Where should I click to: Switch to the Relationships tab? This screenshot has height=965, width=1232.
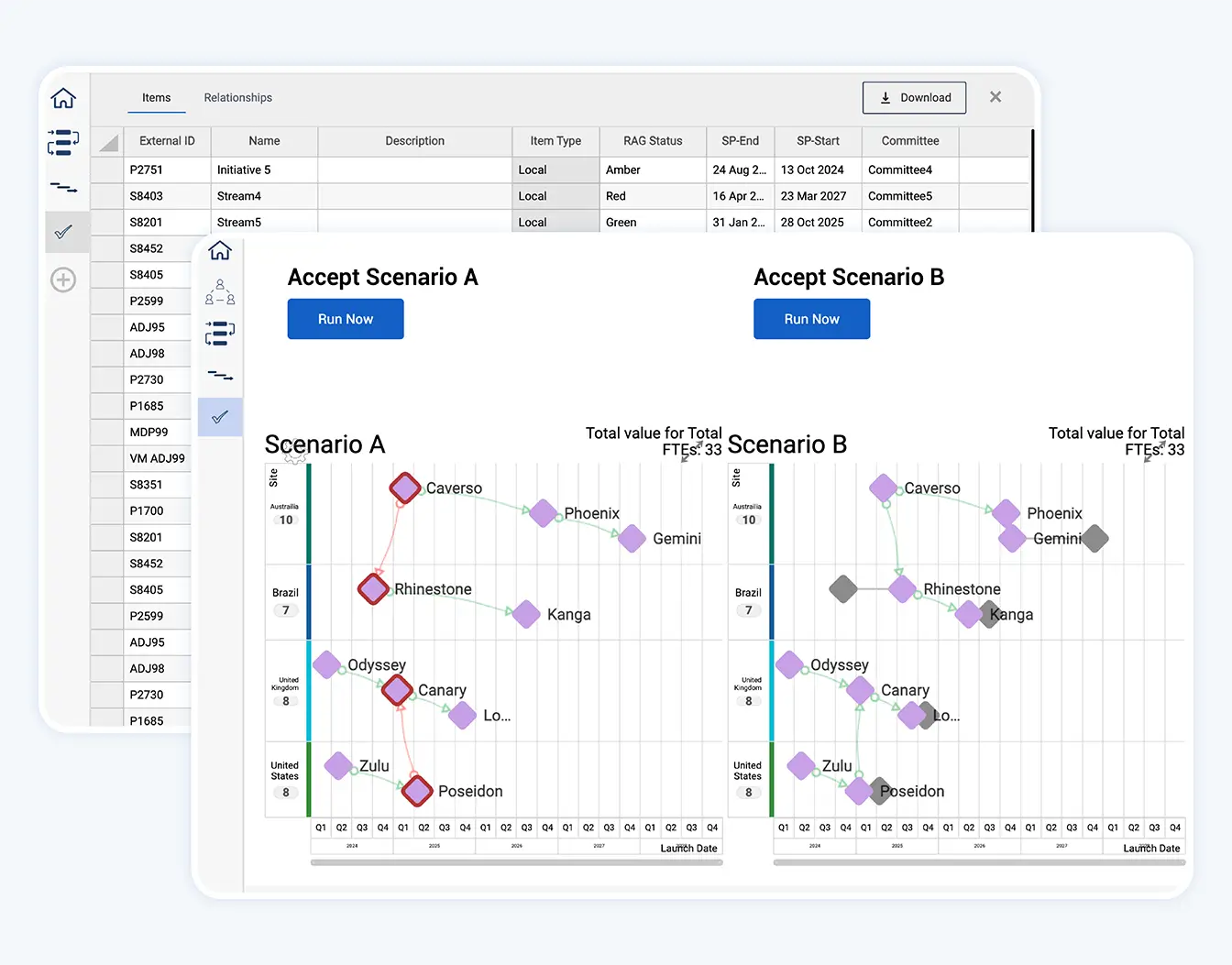237,97
